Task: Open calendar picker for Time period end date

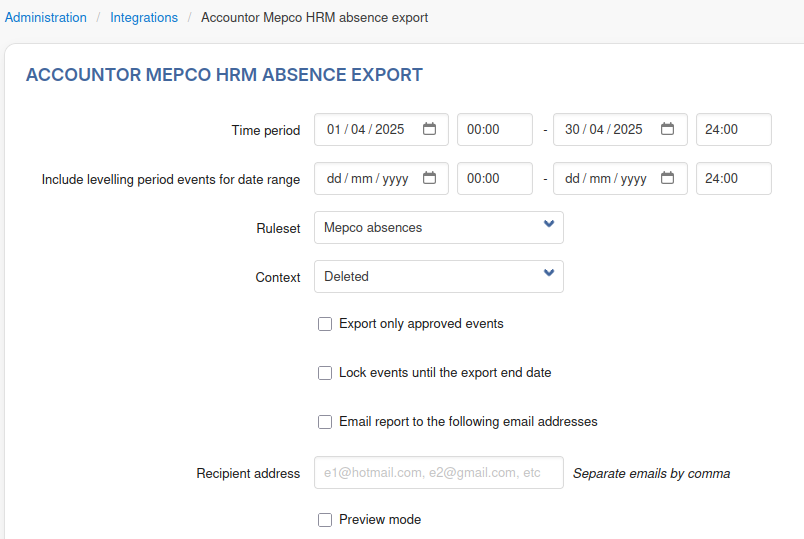Action: click(x=667, y=129)
